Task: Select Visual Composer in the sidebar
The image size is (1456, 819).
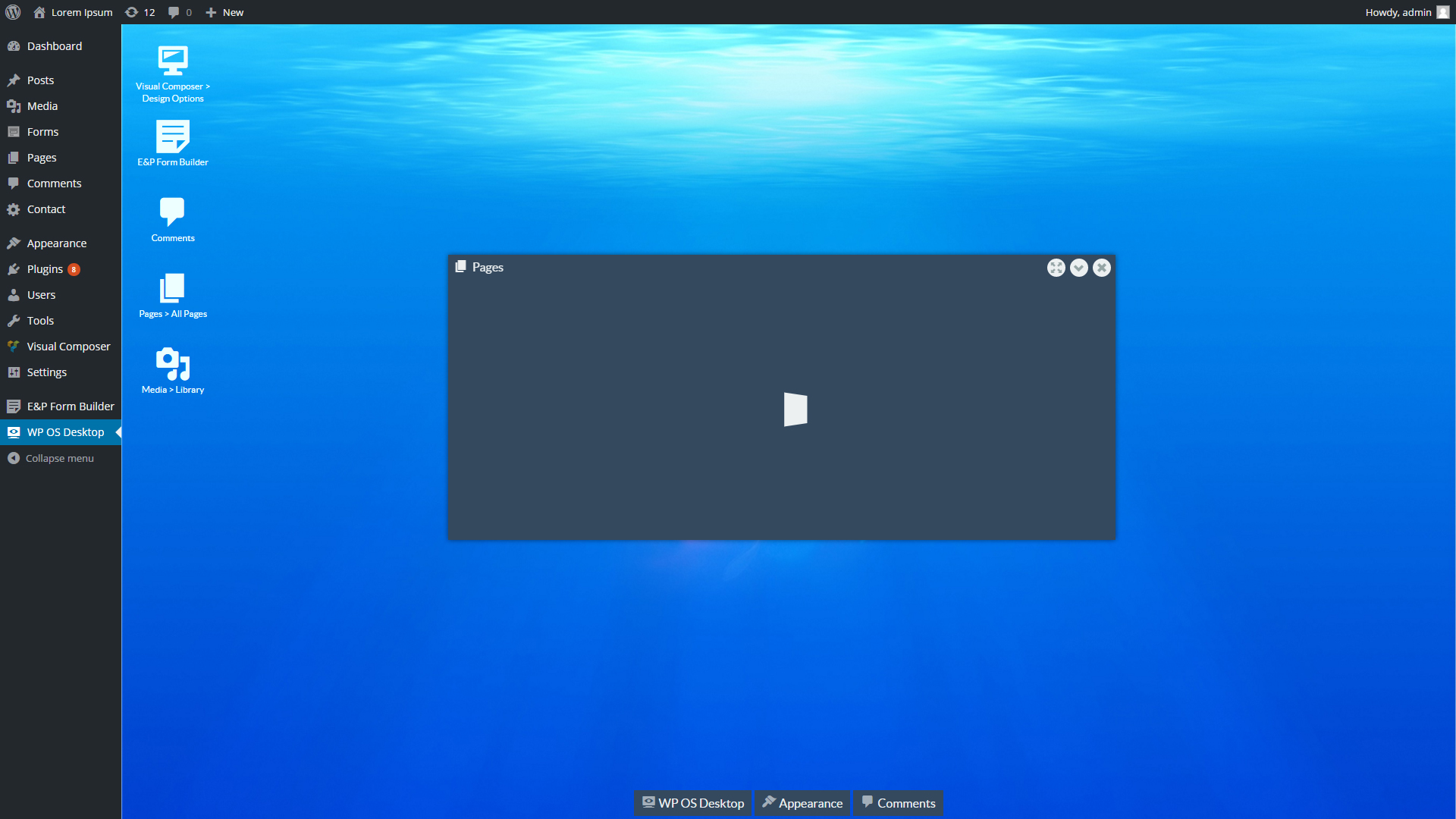Action: pos(68,346)
